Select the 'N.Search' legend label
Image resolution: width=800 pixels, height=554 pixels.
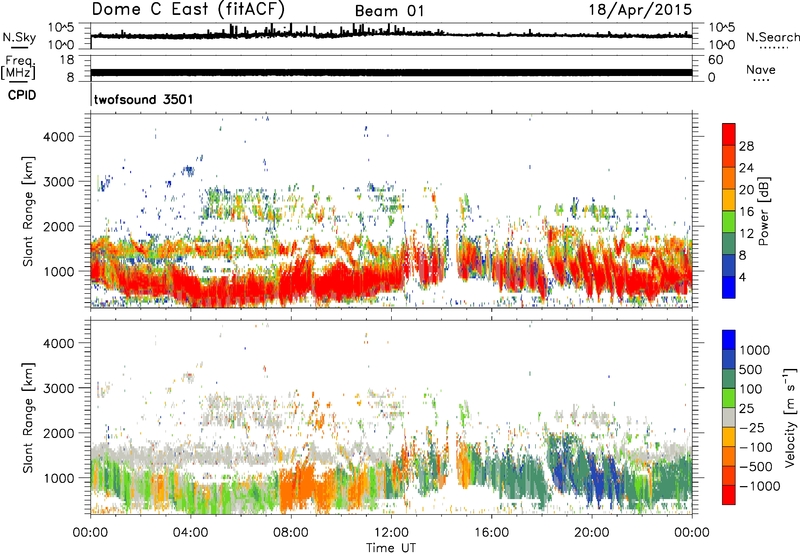[x=772, y=37]
